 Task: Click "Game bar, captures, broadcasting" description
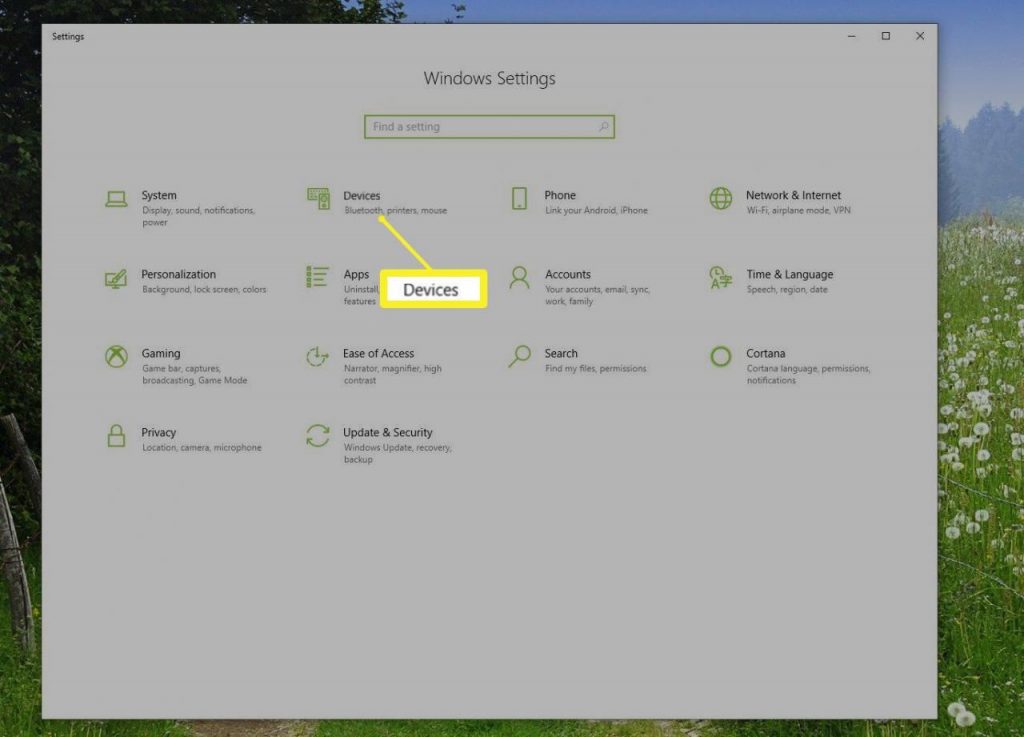(195, 374)
